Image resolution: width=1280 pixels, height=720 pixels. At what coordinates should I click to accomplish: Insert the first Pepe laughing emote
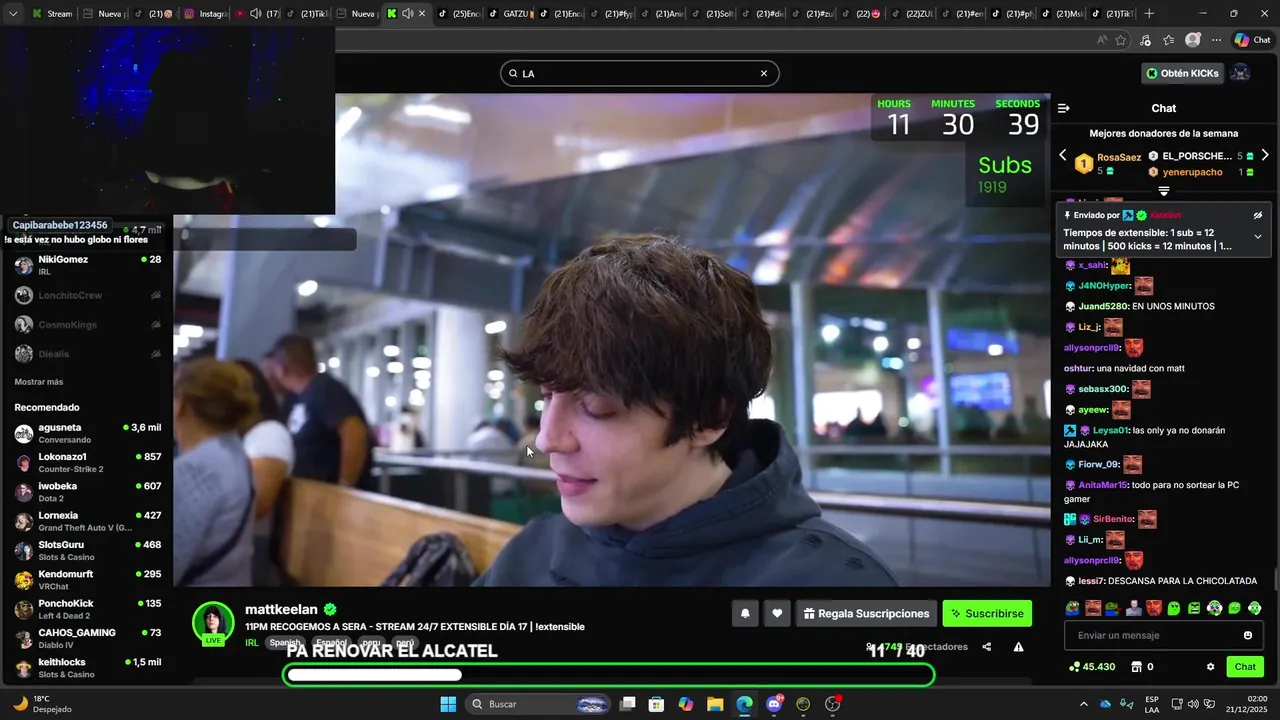coord(1073,608)
